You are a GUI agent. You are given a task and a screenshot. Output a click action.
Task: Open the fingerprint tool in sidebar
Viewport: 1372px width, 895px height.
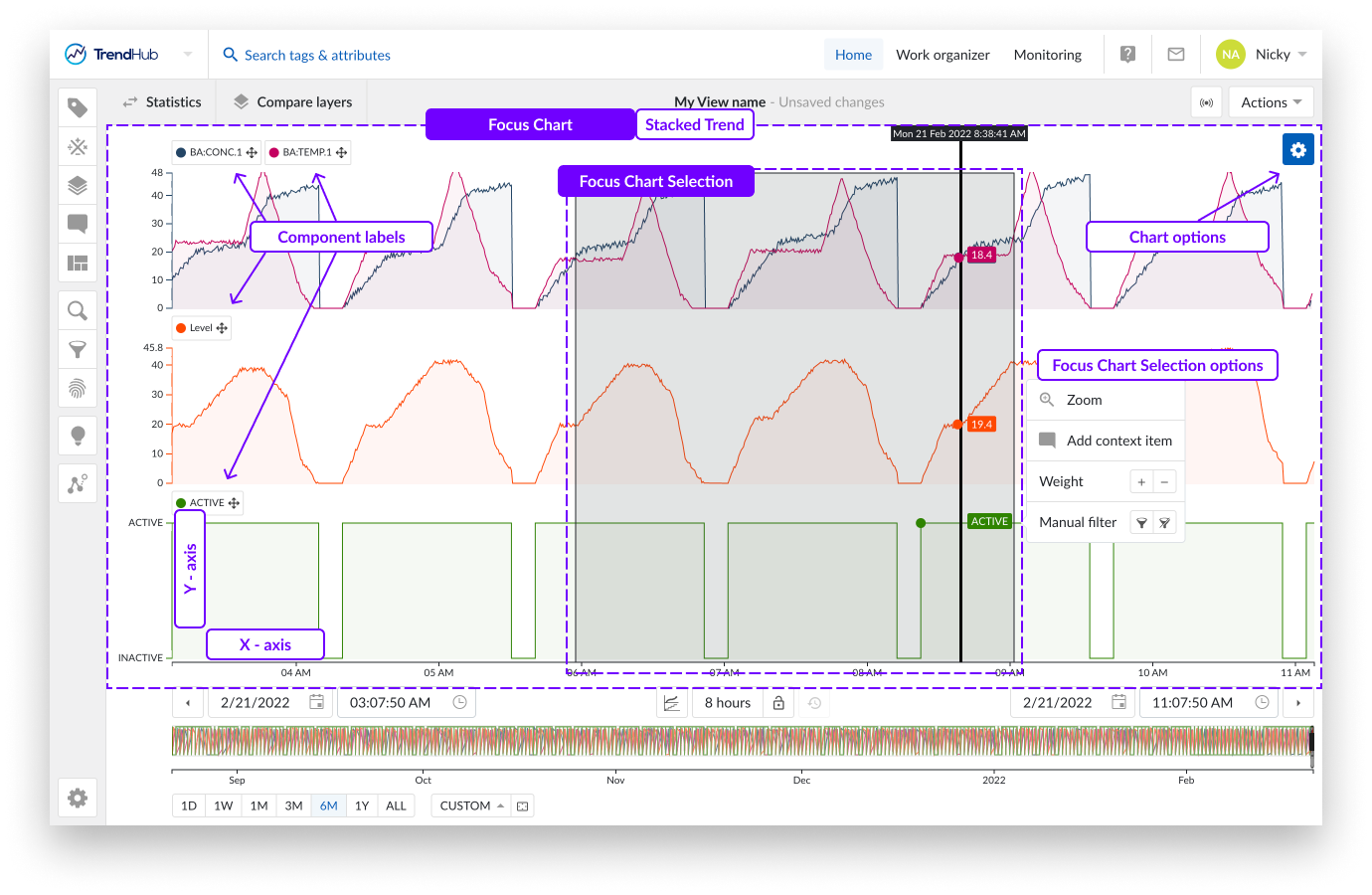[78, 388]
